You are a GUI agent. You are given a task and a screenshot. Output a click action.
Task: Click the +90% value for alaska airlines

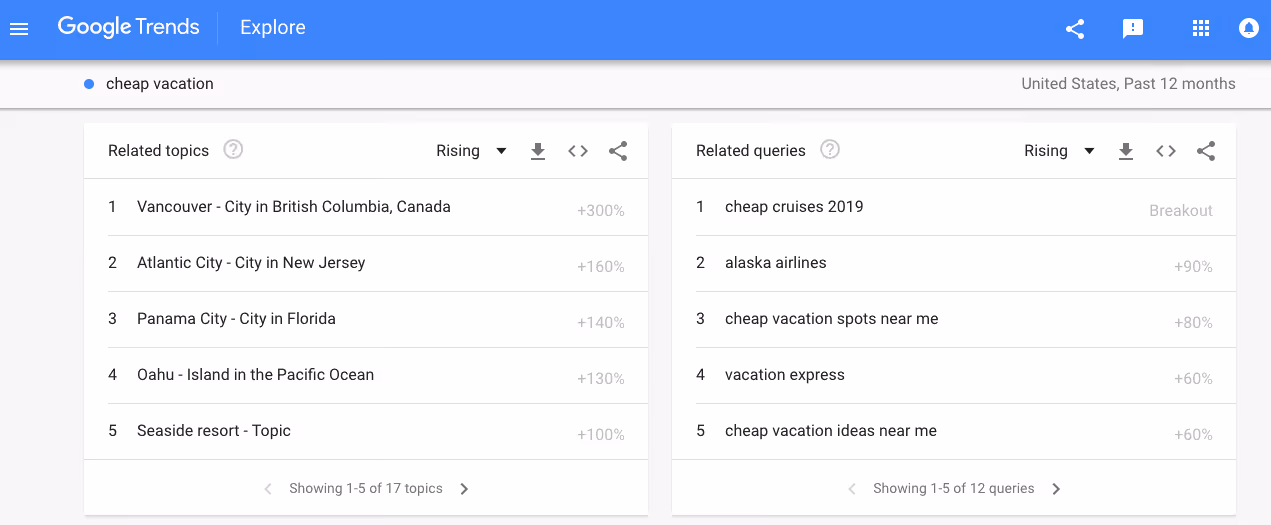1193,267
